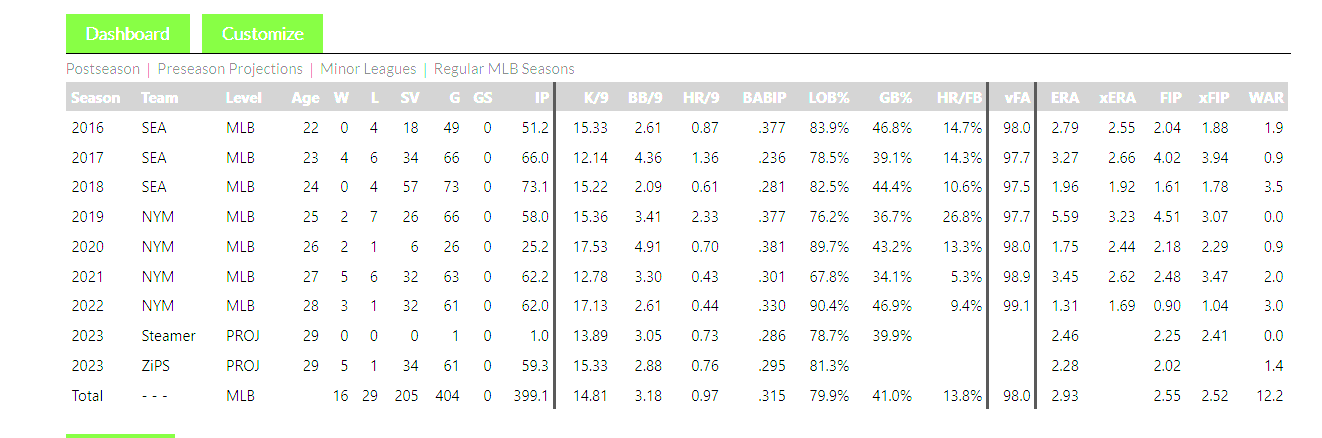Sort table by Season column header

[96, 98]
